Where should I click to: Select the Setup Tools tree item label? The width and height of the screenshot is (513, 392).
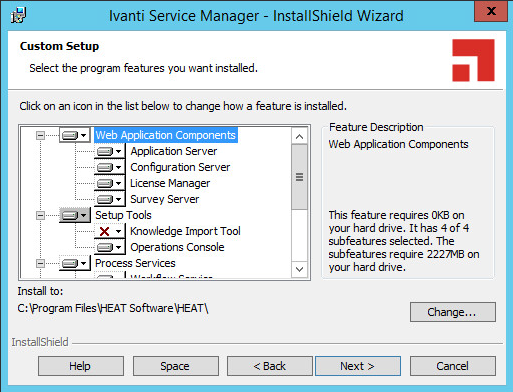[x=123, y=215]
